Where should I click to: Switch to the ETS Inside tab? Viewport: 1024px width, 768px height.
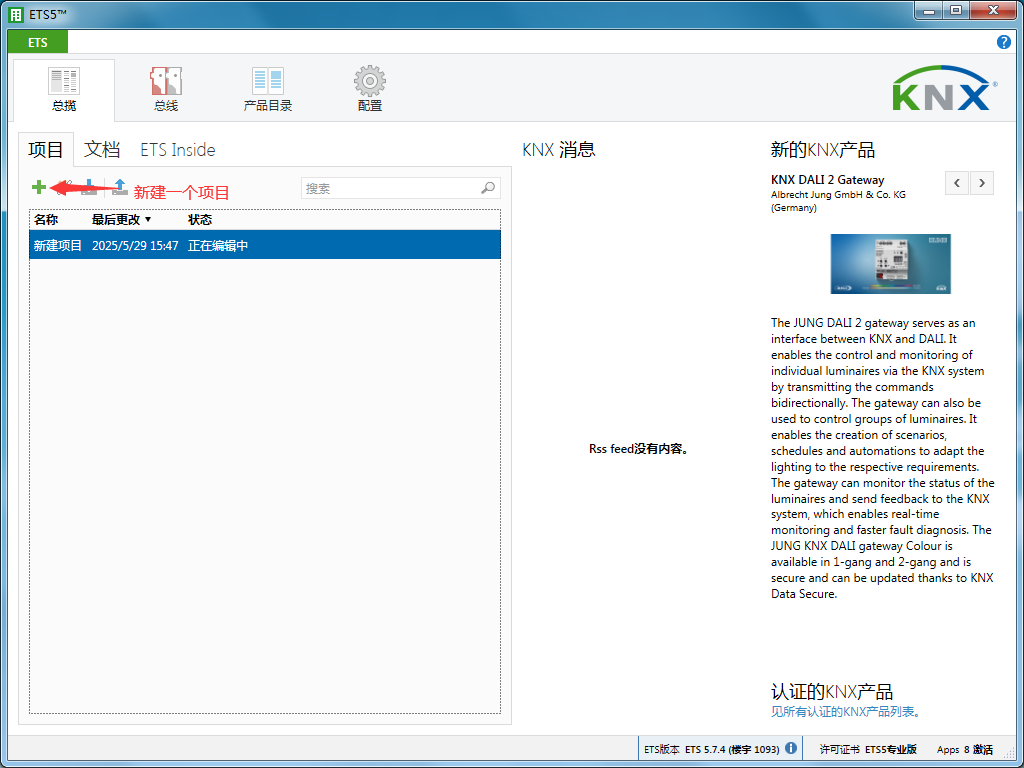(178, 150)
